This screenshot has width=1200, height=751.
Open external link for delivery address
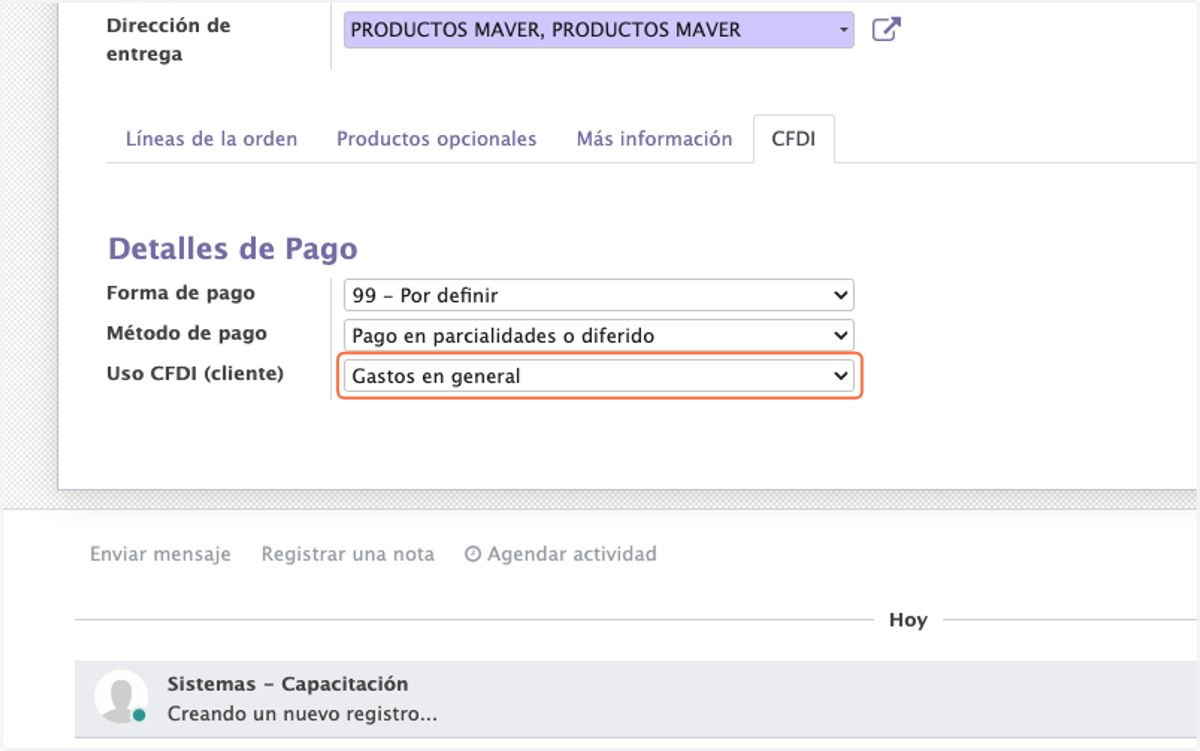(x=886, y=30)
